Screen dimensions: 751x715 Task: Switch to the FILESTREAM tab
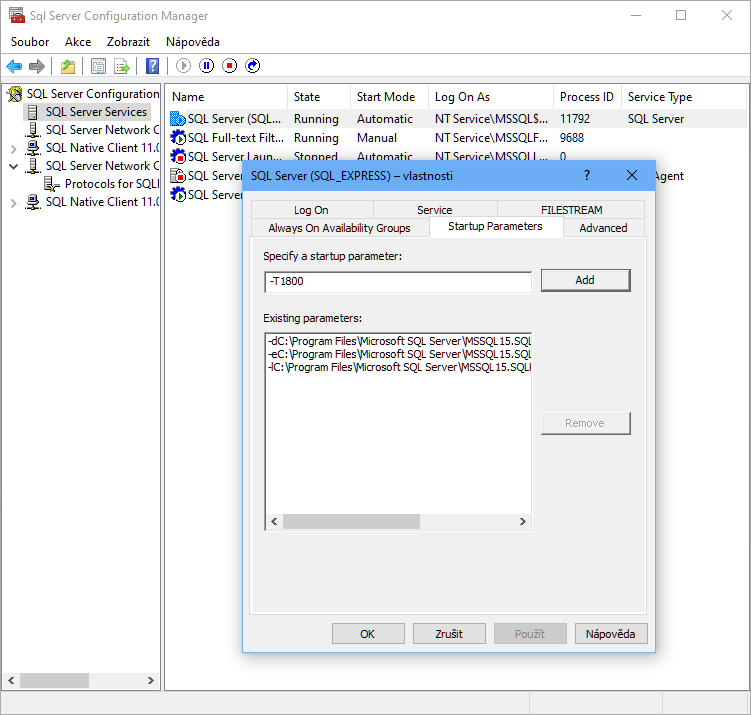pos(571,210)
